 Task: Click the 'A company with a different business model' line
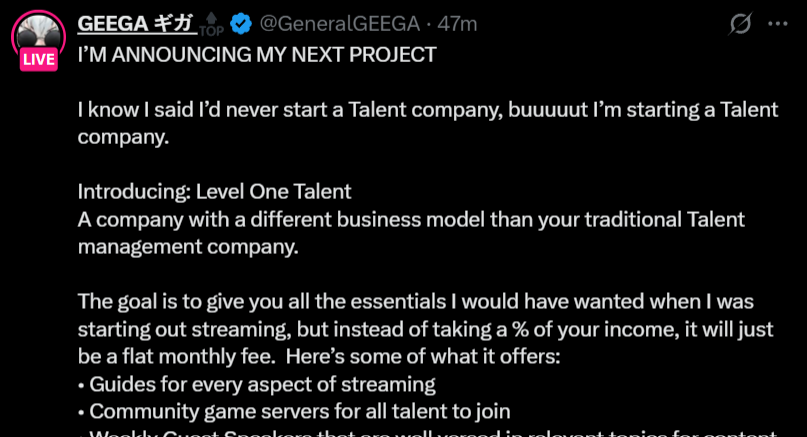[x=411, y=220]
